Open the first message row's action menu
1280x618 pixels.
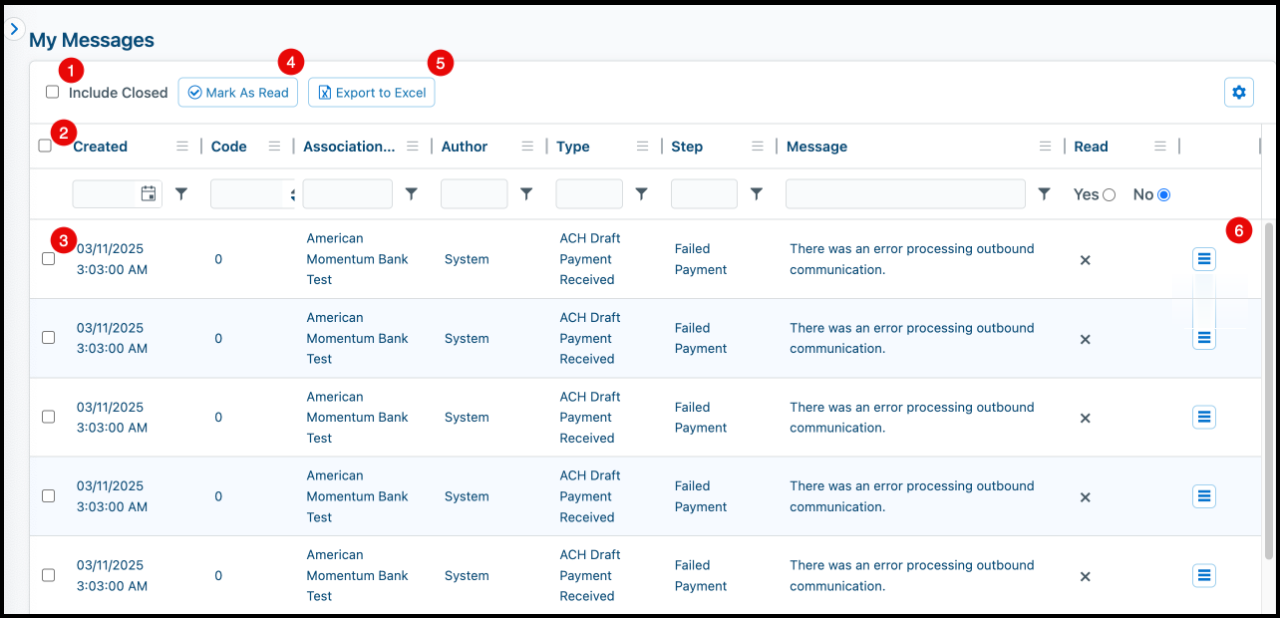(1204, 259)
